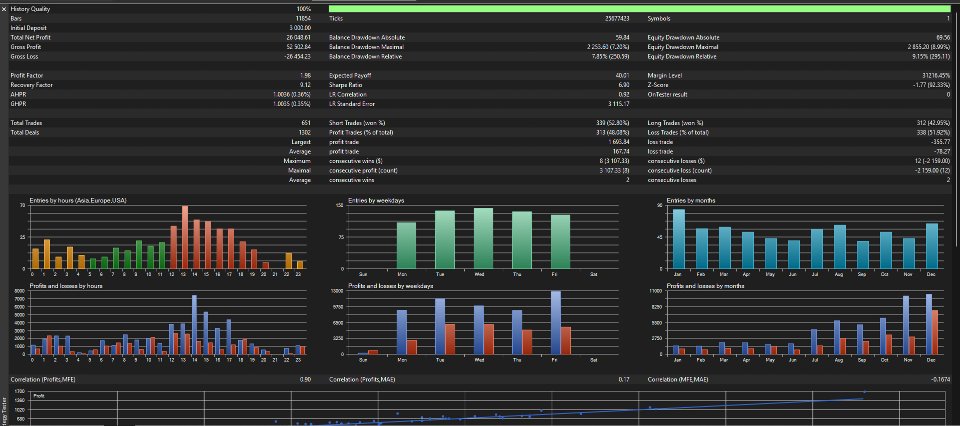
Task: Select the Long Trades (won %) label
Action: [x=675, y=123]
